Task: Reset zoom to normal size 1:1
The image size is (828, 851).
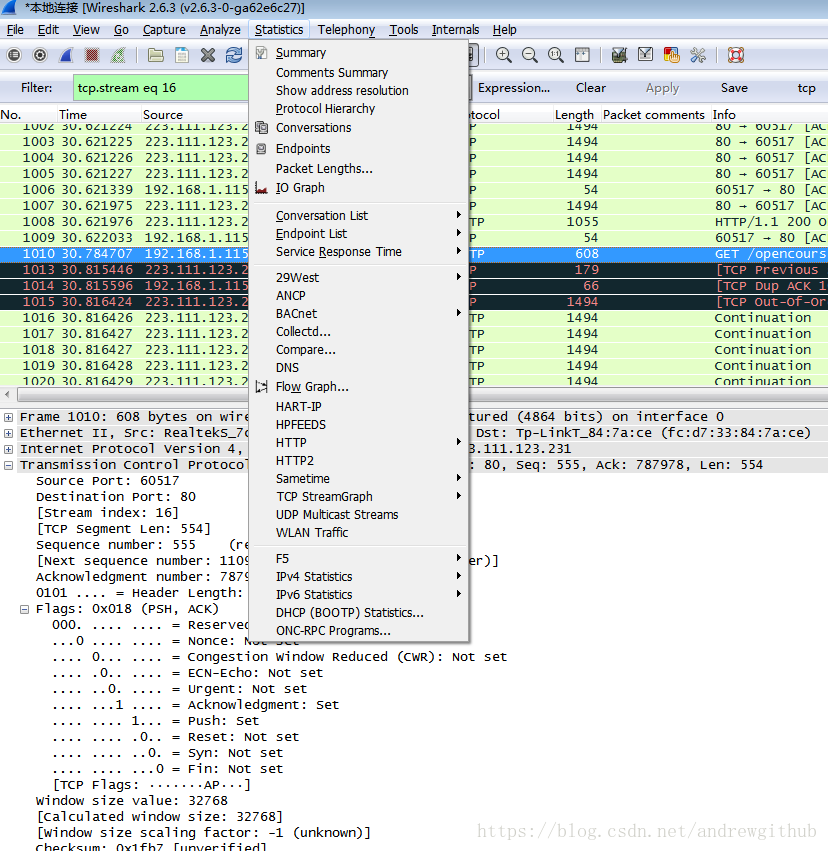Action: pos(556,55)
